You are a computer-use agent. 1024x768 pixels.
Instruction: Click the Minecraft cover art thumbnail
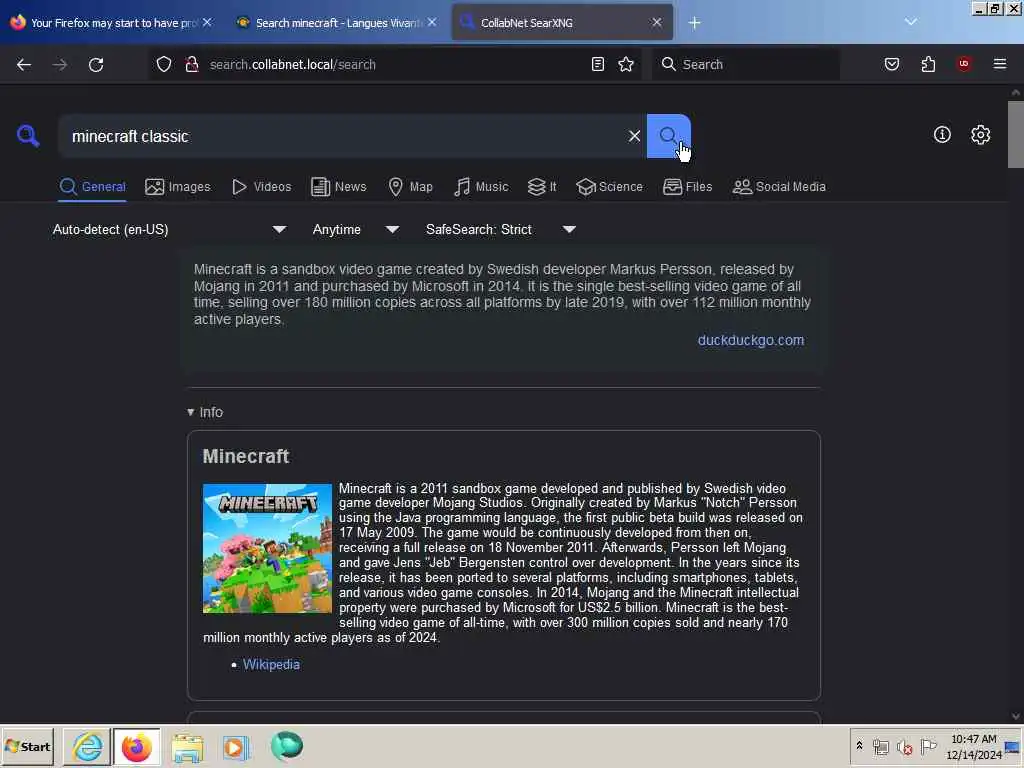267,548
